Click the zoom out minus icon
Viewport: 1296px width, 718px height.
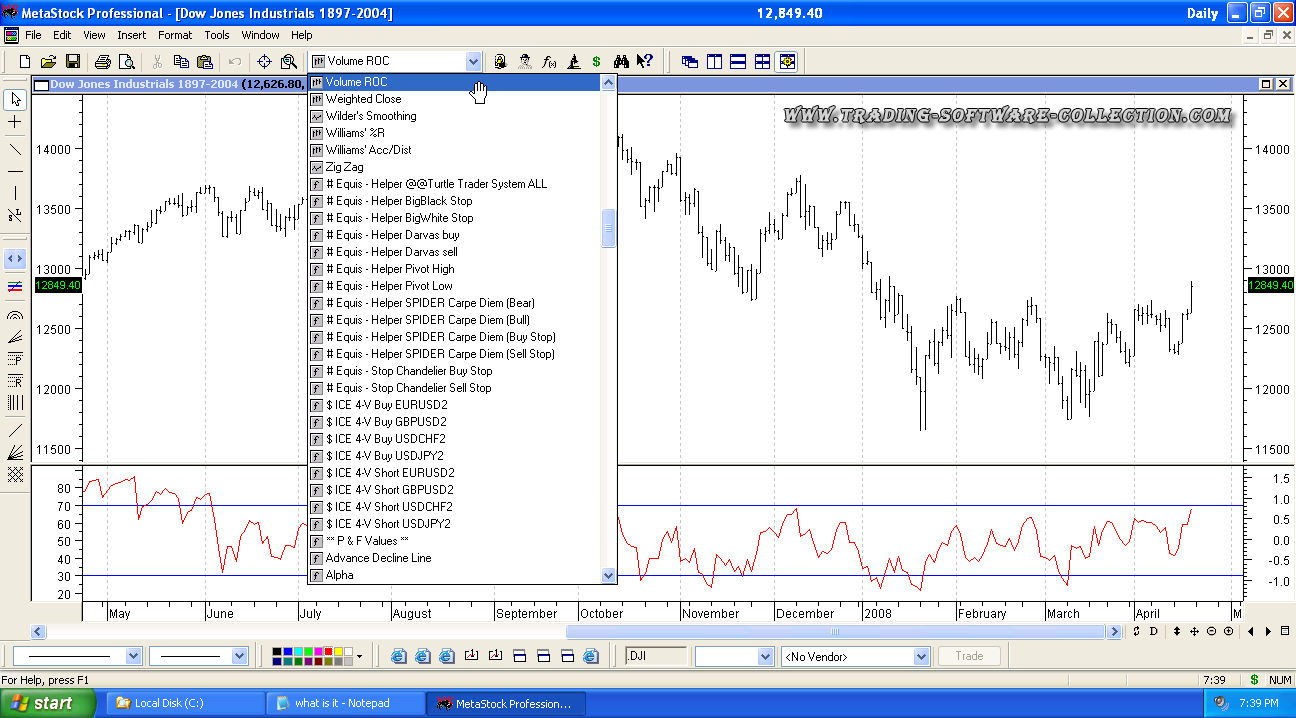[x=1211, y=632]
